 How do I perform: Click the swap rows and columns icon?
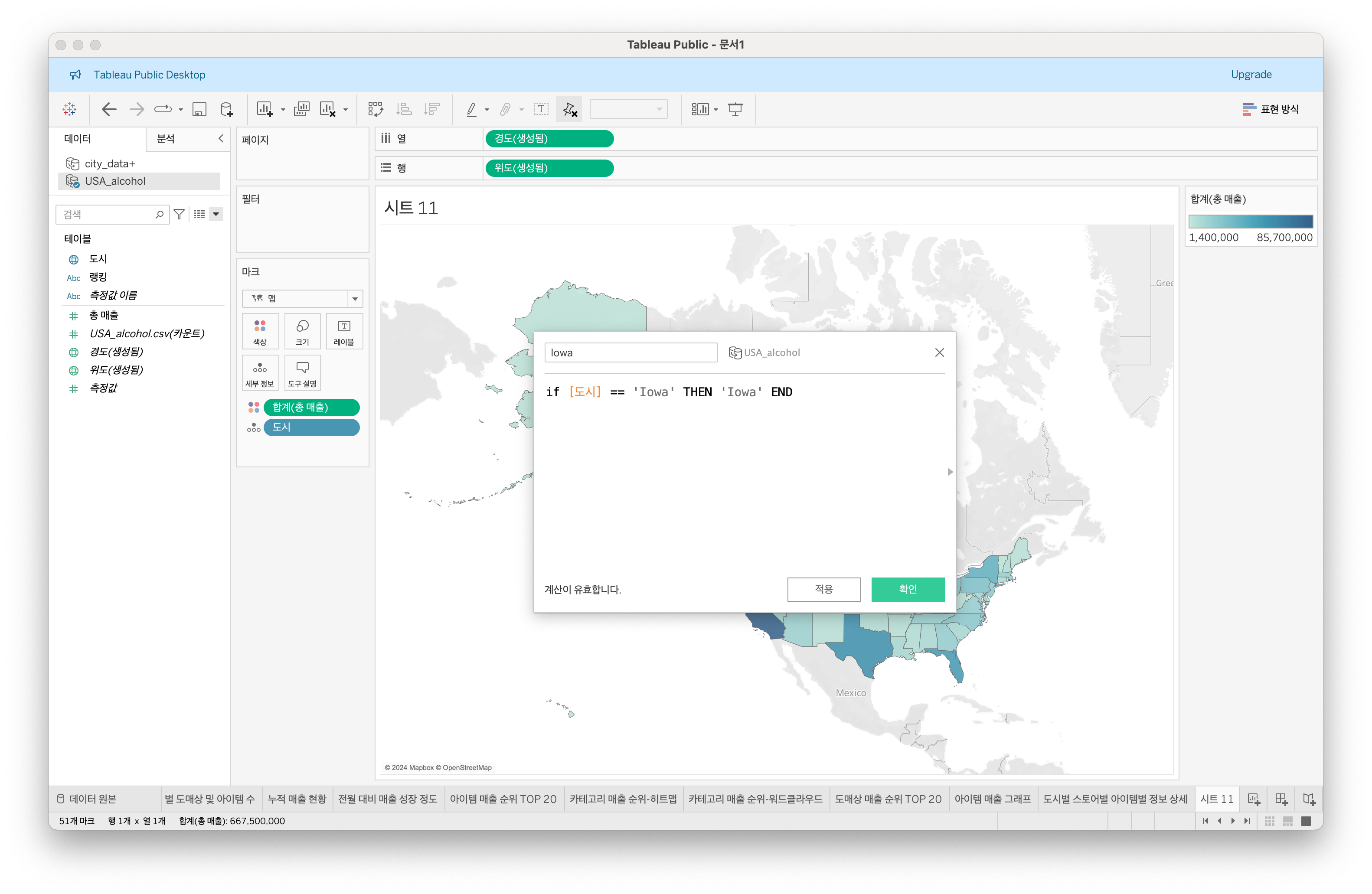coord(376,109)
